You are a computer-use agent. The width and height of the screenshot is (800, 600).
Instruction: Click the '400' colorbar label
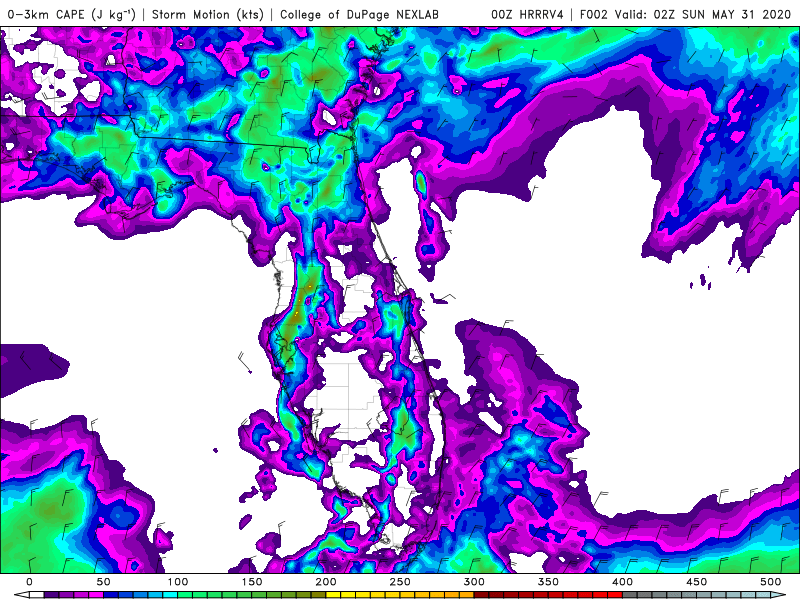click(622, 582)
